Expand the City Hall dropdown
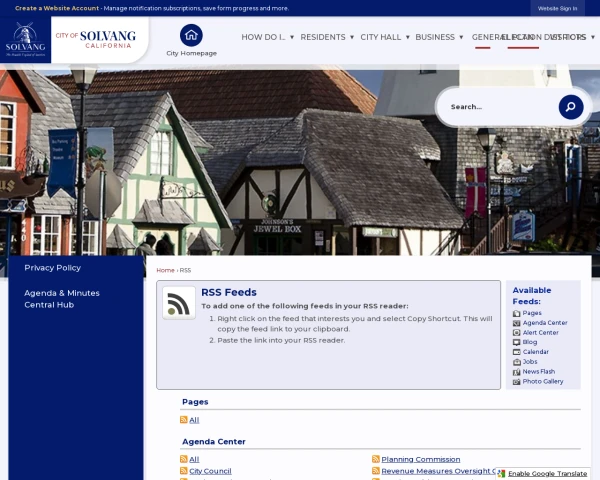 tap(383, 37)
